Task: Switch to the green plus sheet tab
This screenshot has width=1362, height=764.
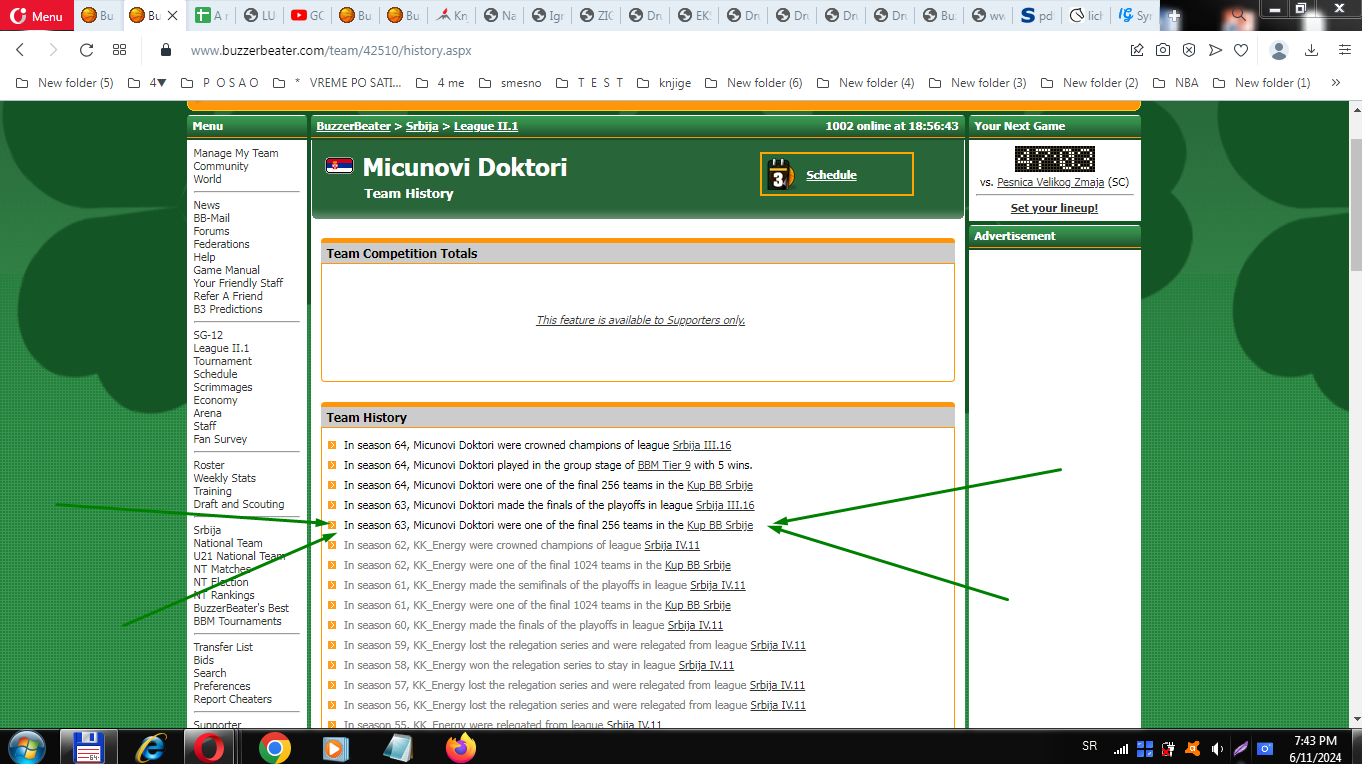Action: [212, 16]
